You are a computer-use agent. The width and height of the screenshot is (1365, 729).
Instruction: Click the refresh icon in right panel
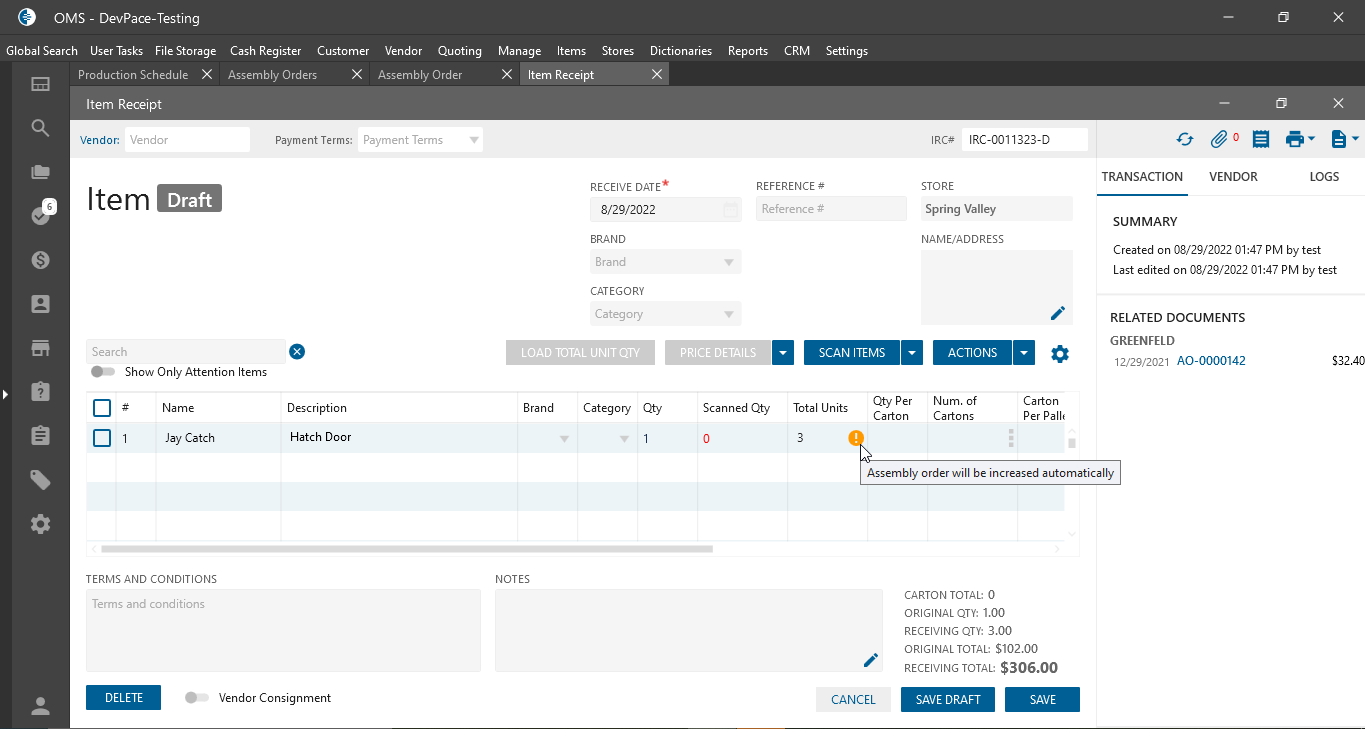coord(1185,140)
